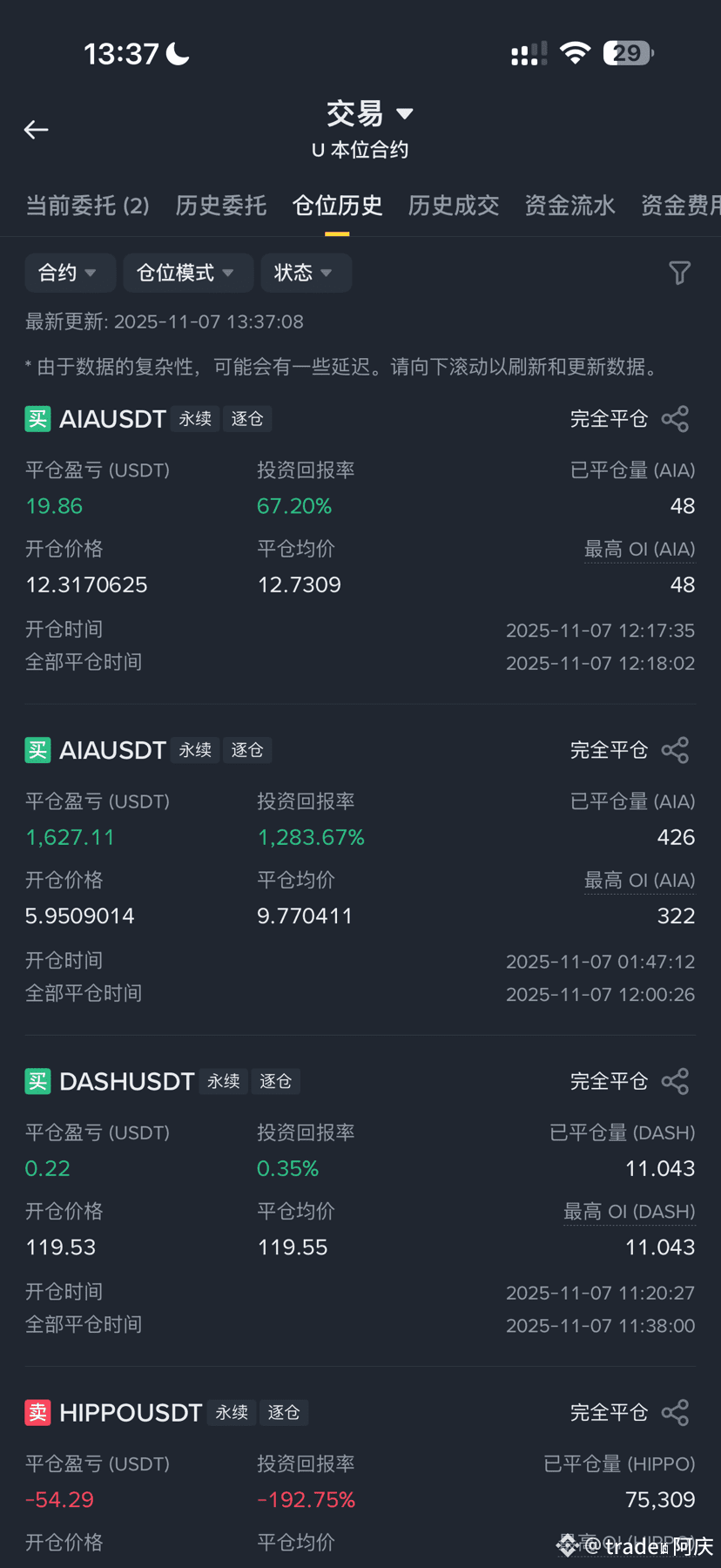721x1568 pixels.
Task: Open the 仓位模式 filter dropdown
Action: pos(188,273)
